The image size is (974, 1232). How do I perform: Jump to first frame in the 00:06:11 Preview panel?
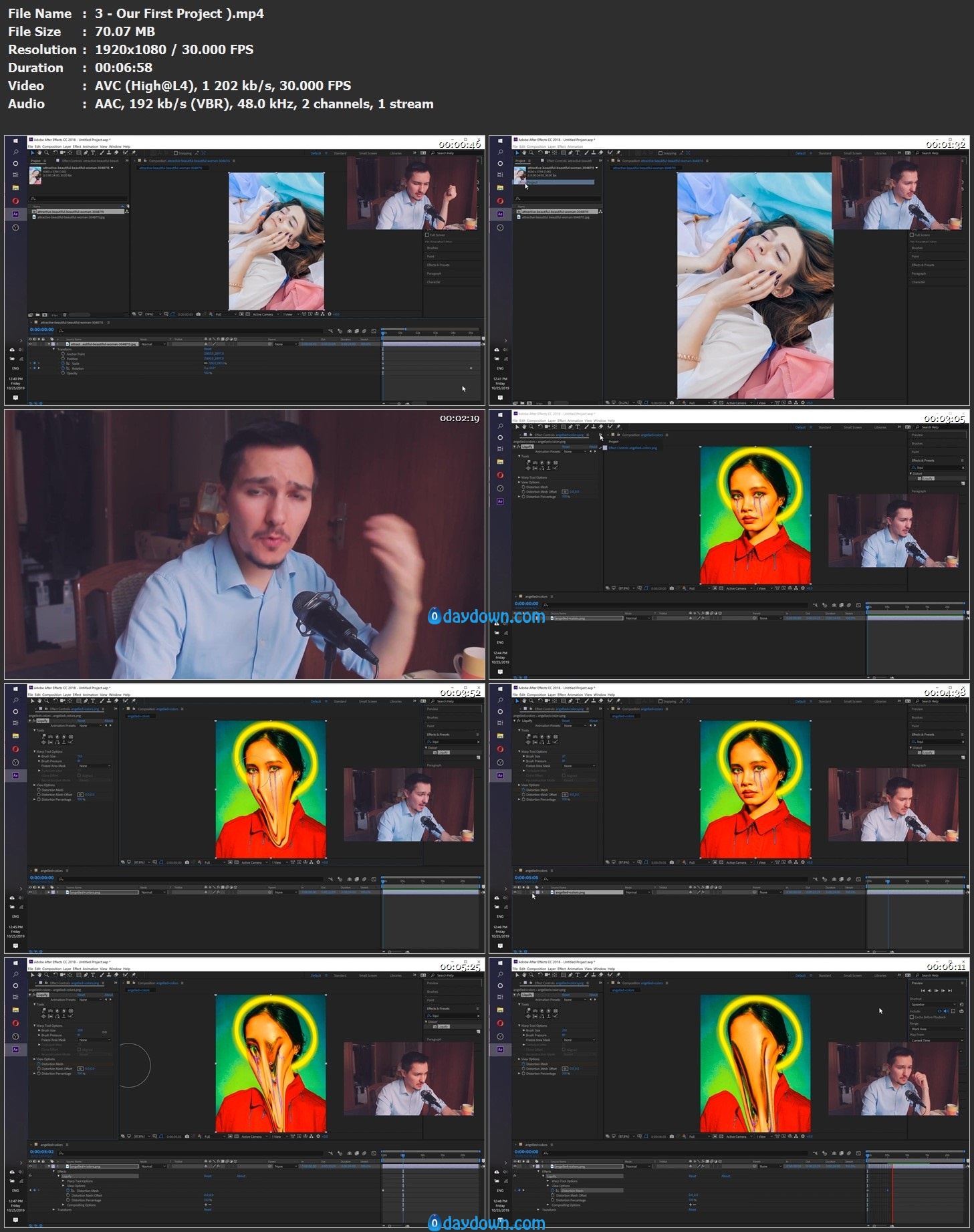(923, 991)
